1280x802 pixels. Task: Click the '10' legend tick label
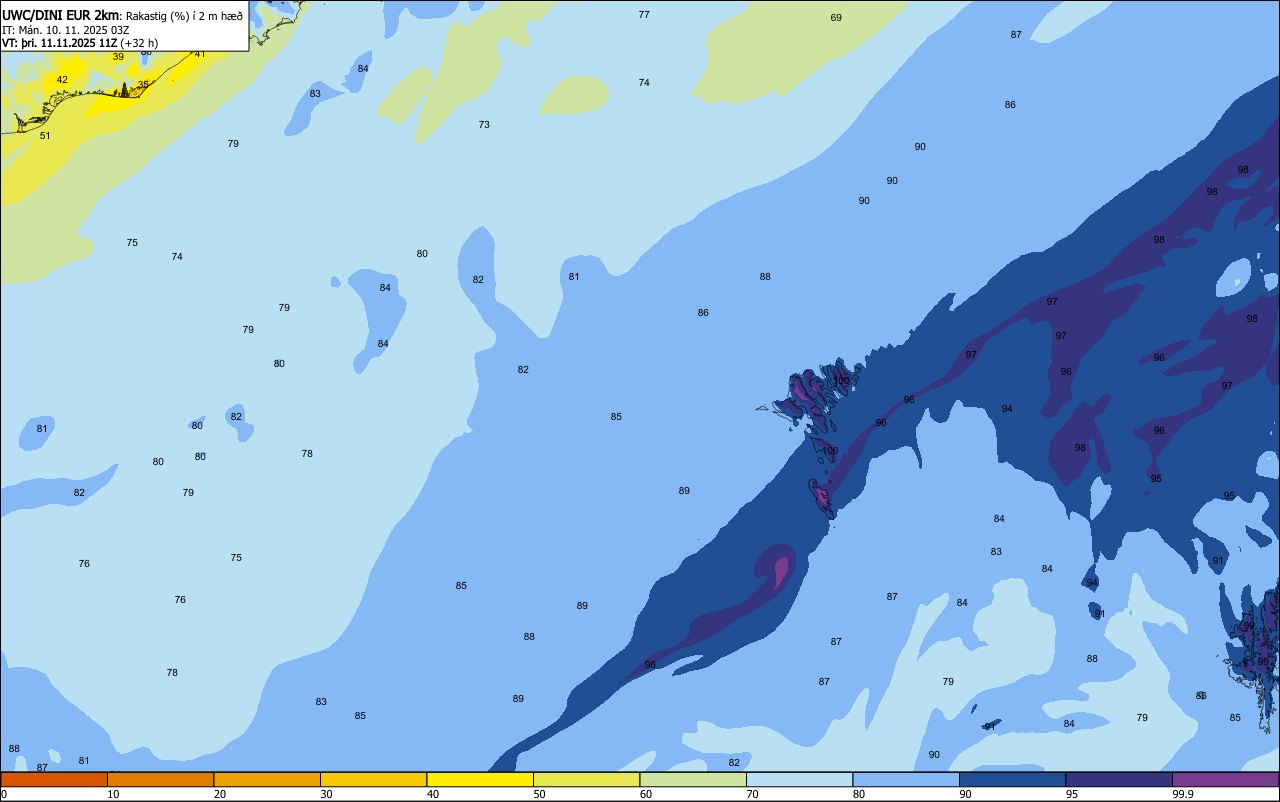(x=113, y=794)
